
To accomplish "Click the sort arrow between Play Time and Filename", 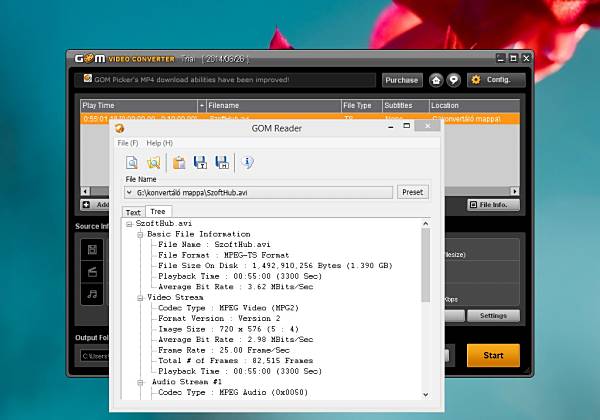I will tap(202, 106).
